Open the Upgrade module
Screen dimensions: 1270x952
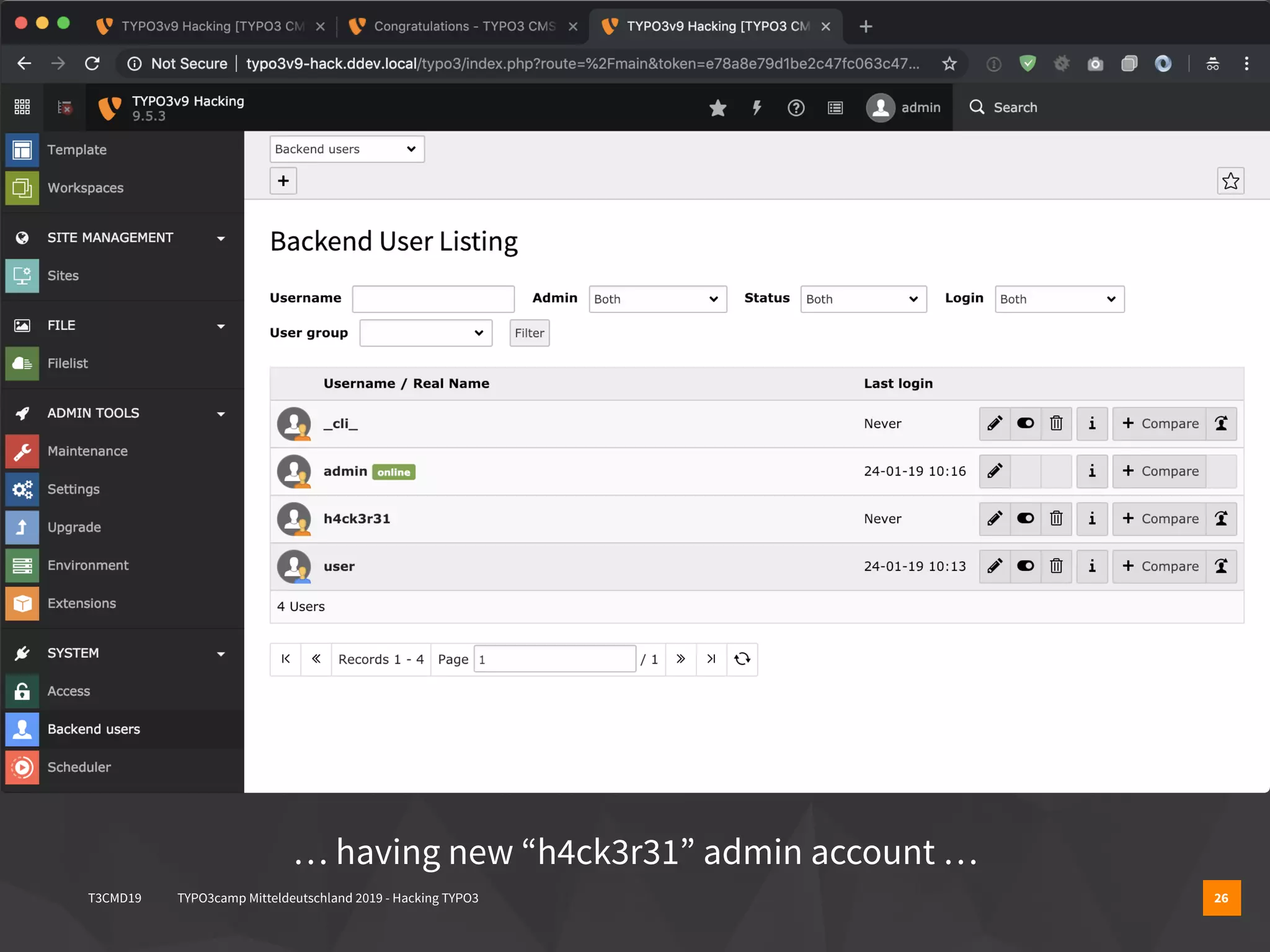122,527
